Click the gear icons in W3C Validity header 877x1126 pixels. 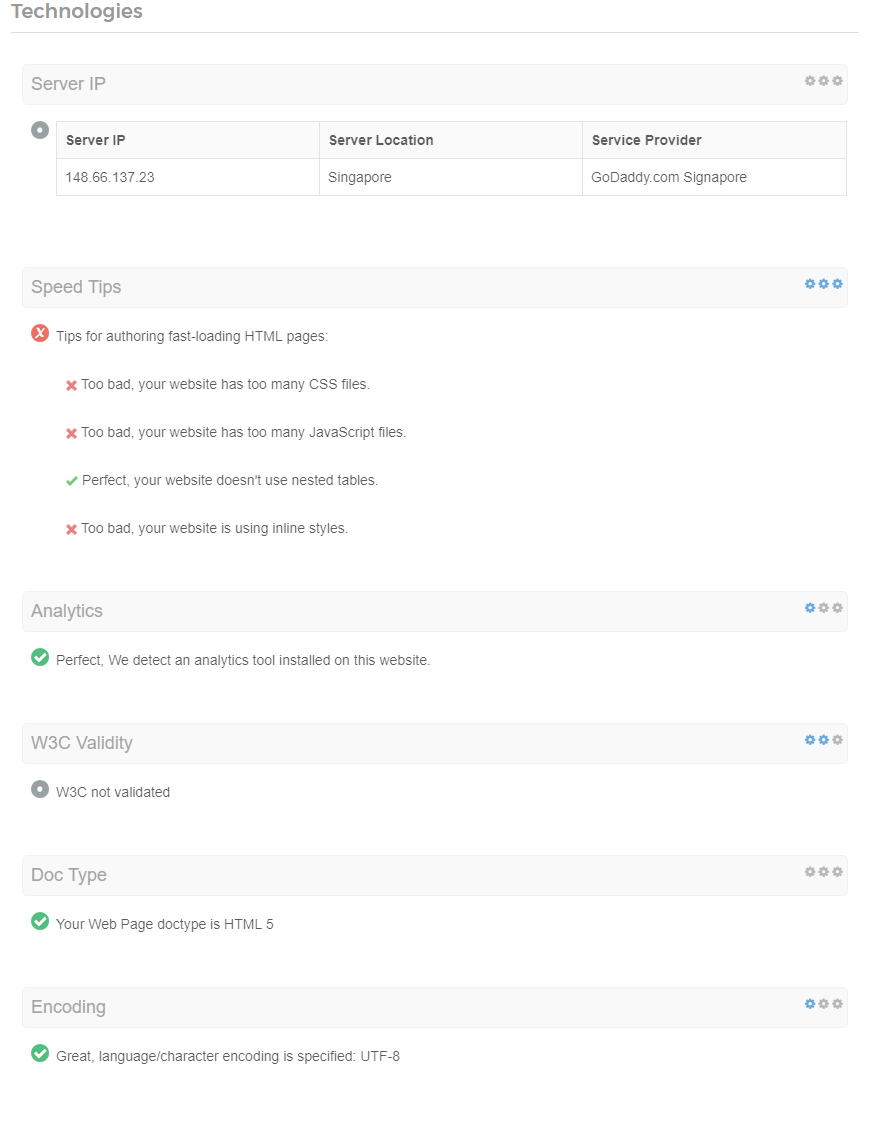pyautogui.click(x=823, y=740)
